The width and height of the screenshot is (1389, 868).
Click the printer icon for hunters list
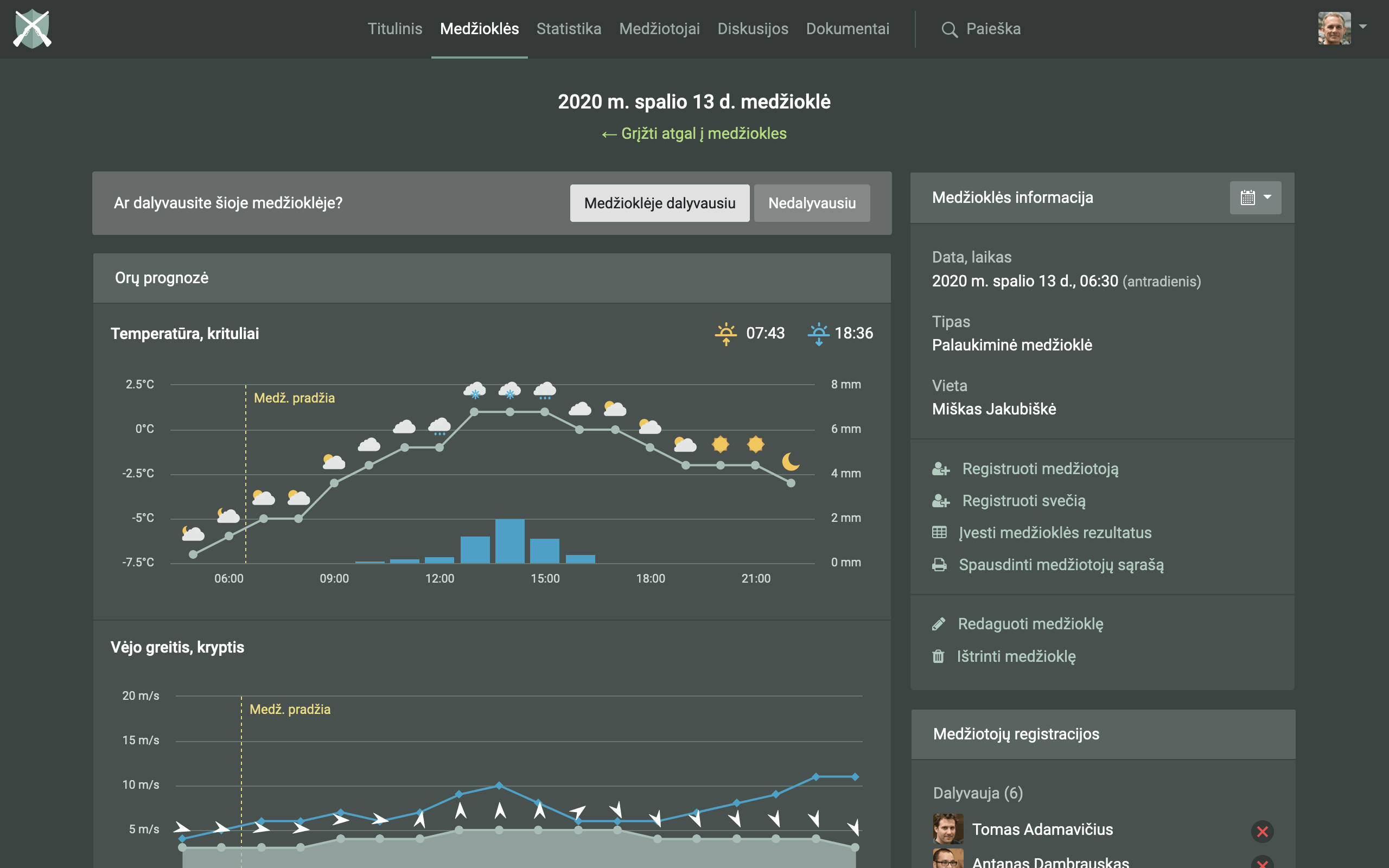pyautogui.click(x=940, y=565)
